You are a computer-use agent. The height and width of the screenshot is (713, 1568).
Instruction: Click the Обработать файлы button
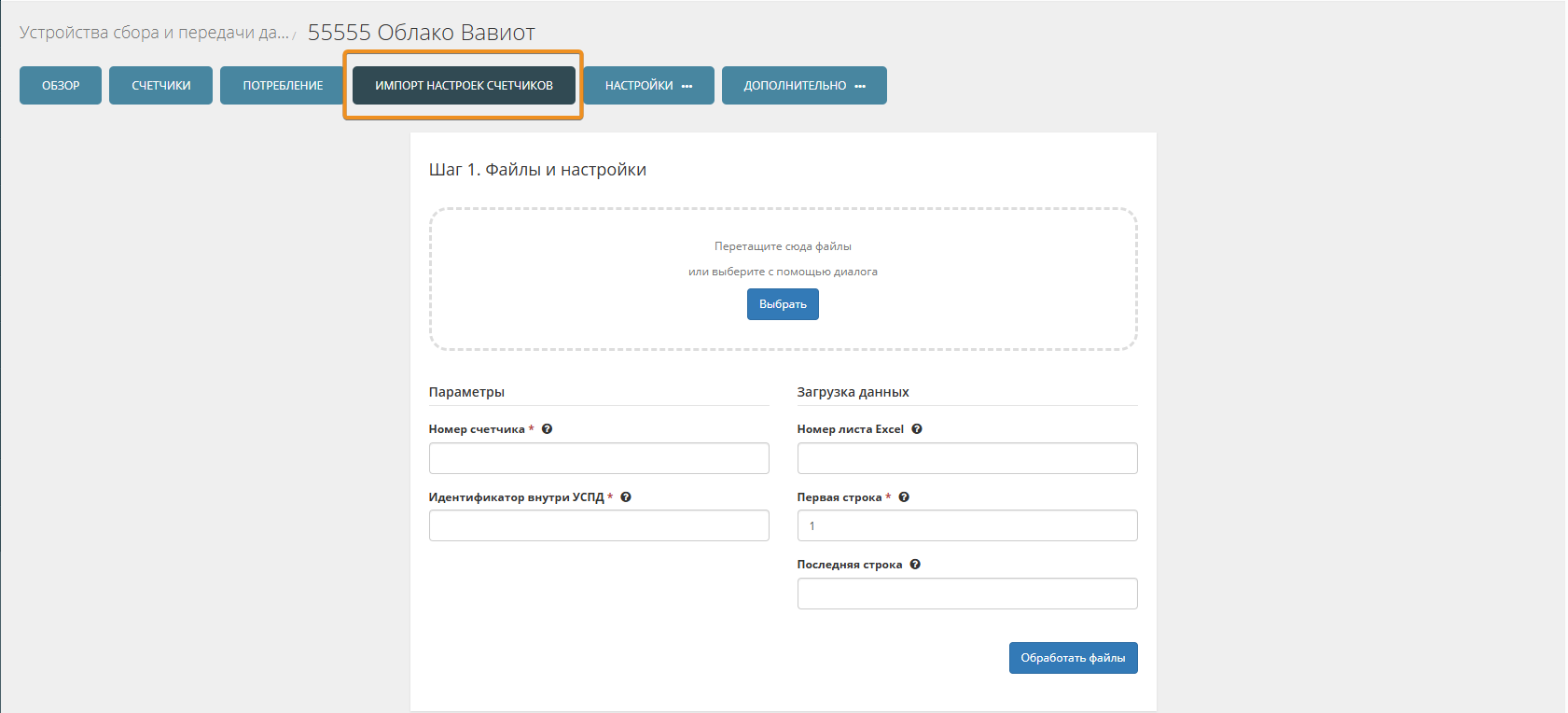pyautogui.click(x=1073, y=658)
